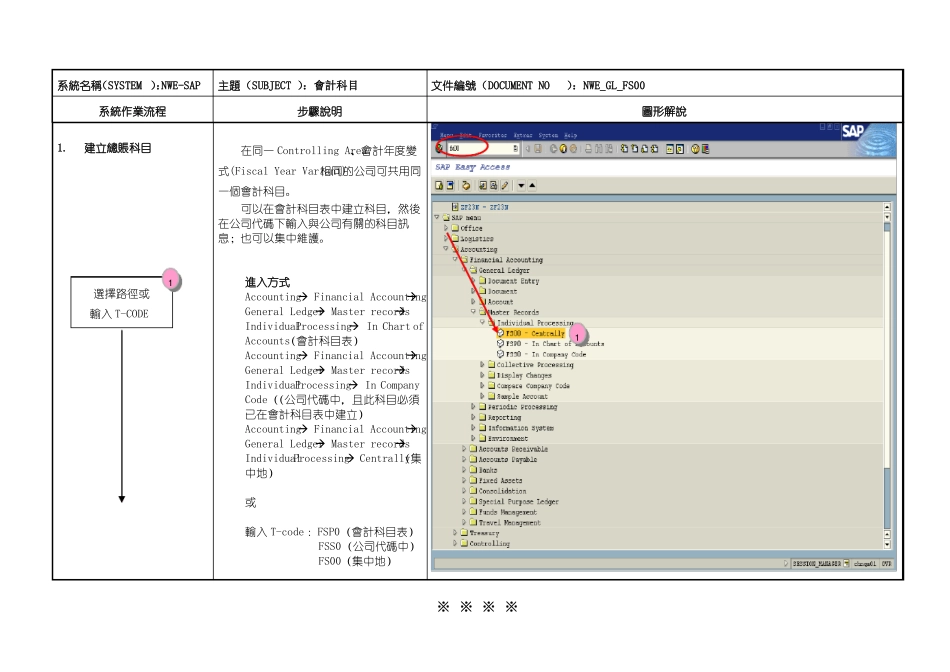The image size is (950, 672).
Task: Expand the Fixed Assets folder
Action: point(464,481)
